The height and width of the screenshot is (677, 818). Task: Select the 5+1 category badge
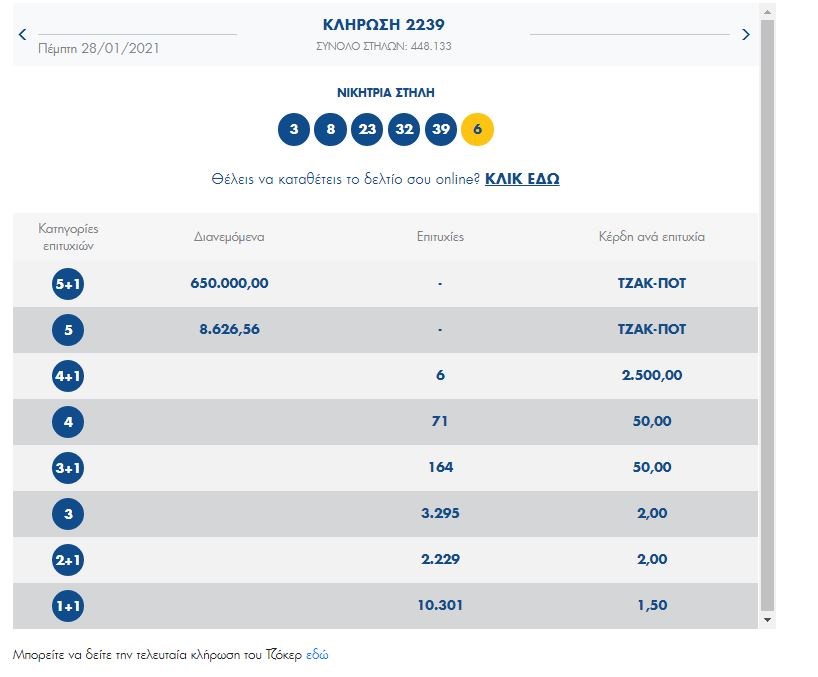tap(68, 284)
